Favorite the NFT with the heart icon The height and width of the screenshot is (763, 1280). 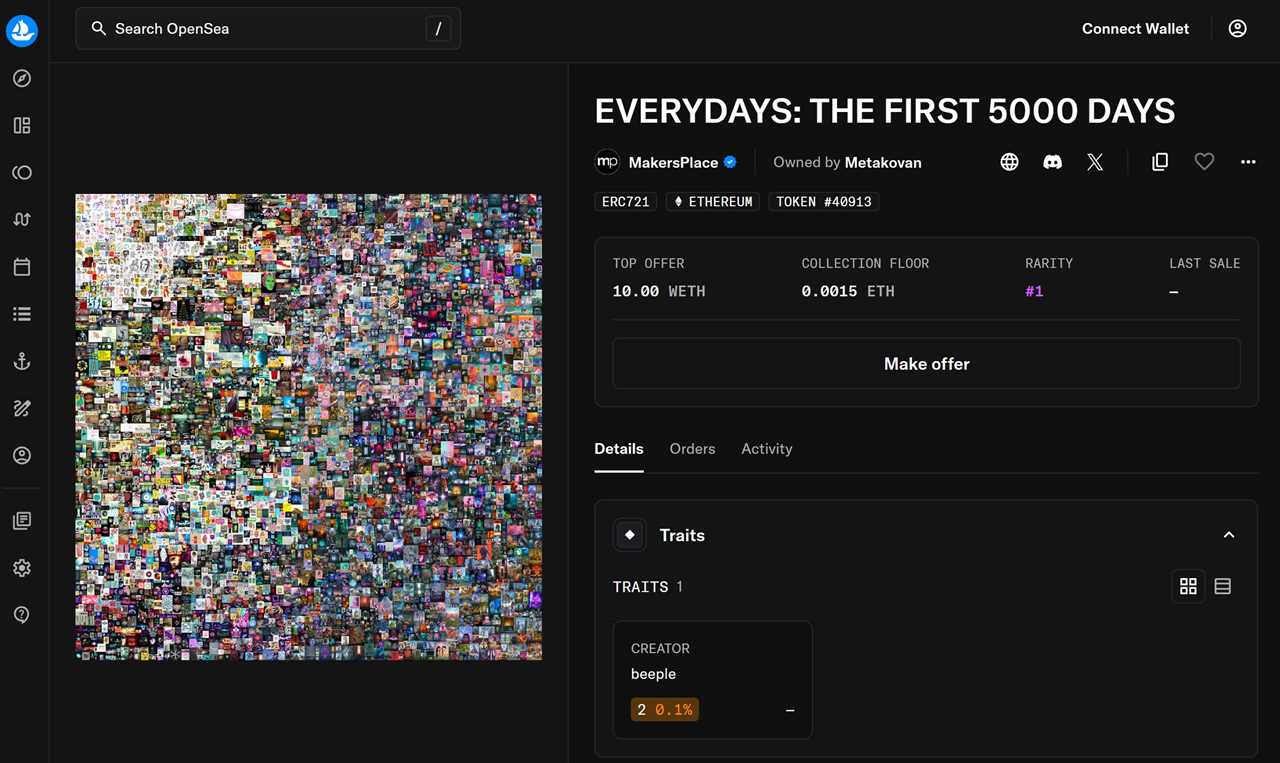pyautogui.click(x=1203, y=161)
